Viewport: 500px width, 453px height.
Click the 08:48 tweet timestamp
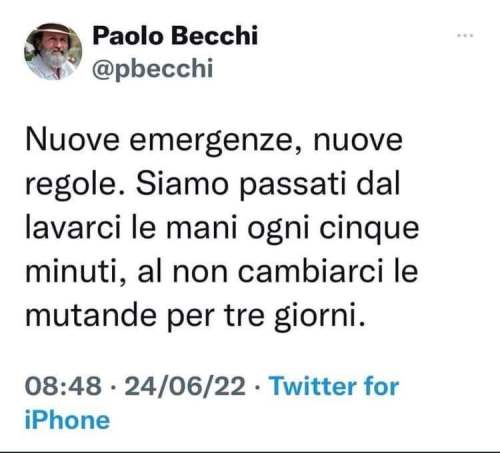63,386
